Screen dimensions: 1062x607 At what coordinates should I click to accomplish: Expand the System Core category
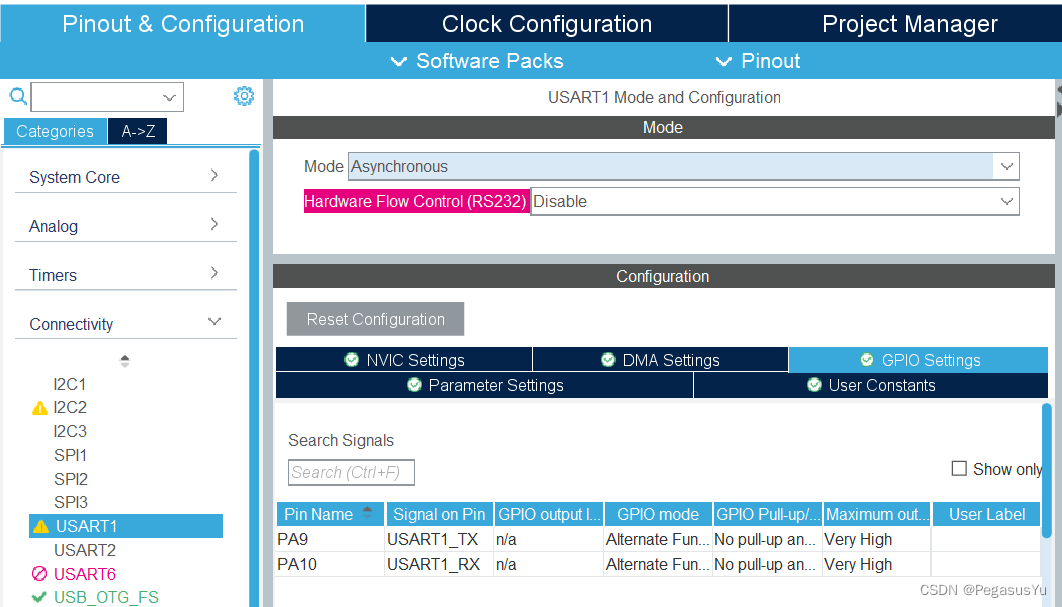(x=125, y=177)
